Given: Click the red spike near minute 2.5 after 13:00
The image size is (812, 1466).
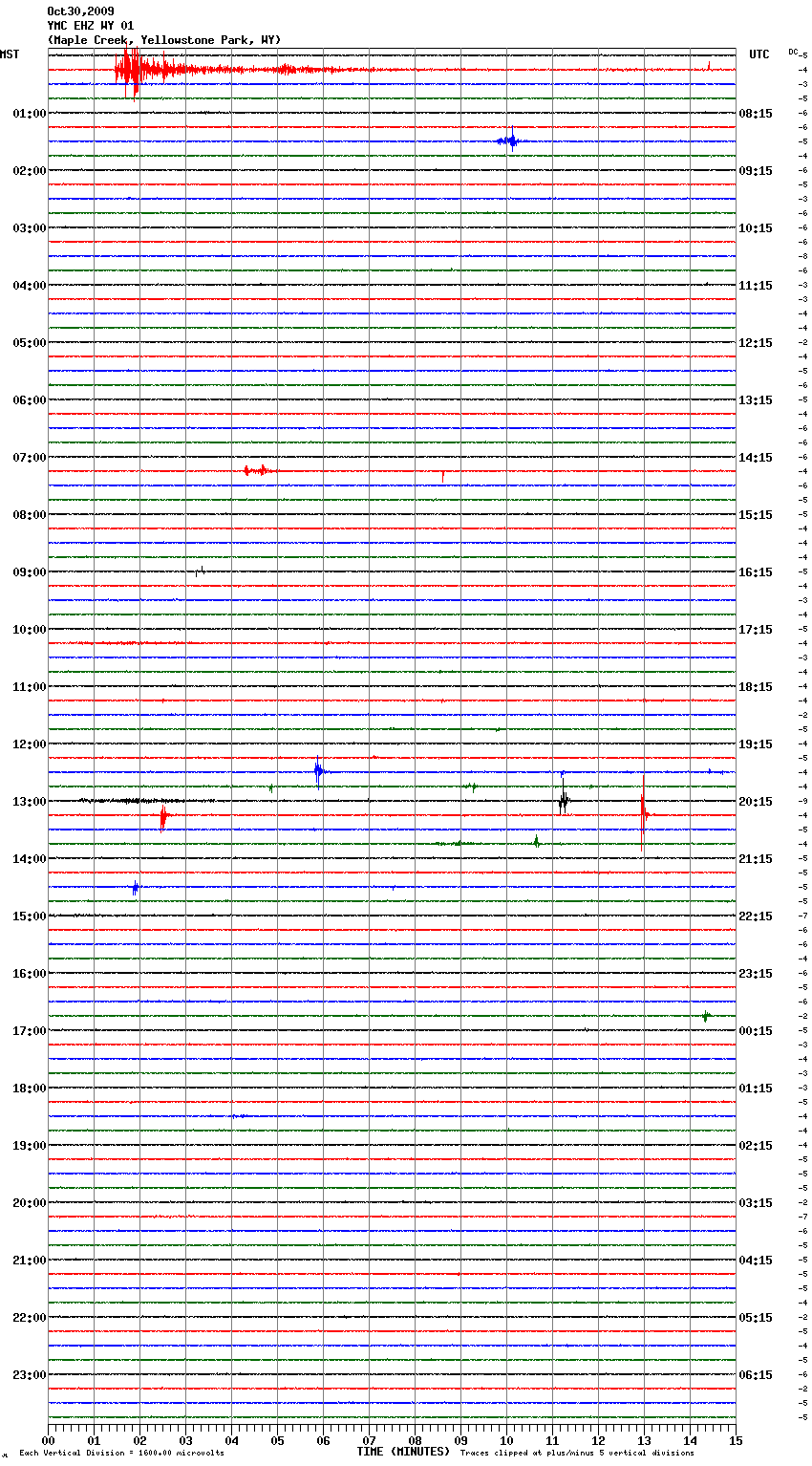Looking at the screenshot, I should tap(163, 817).
